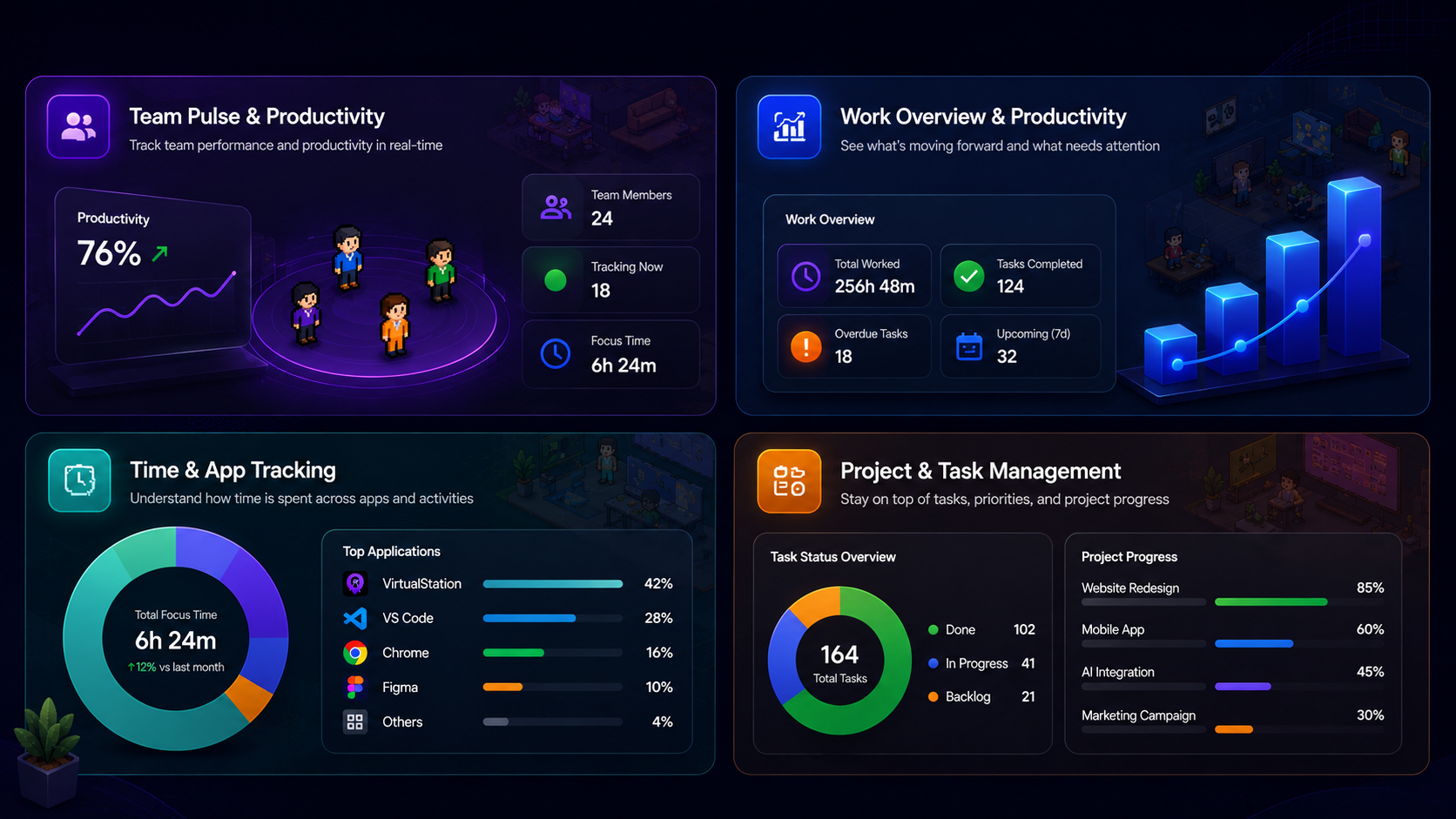Click the Others grid icon
This screenshot has height=819, width=1456.
coord(354,722)
